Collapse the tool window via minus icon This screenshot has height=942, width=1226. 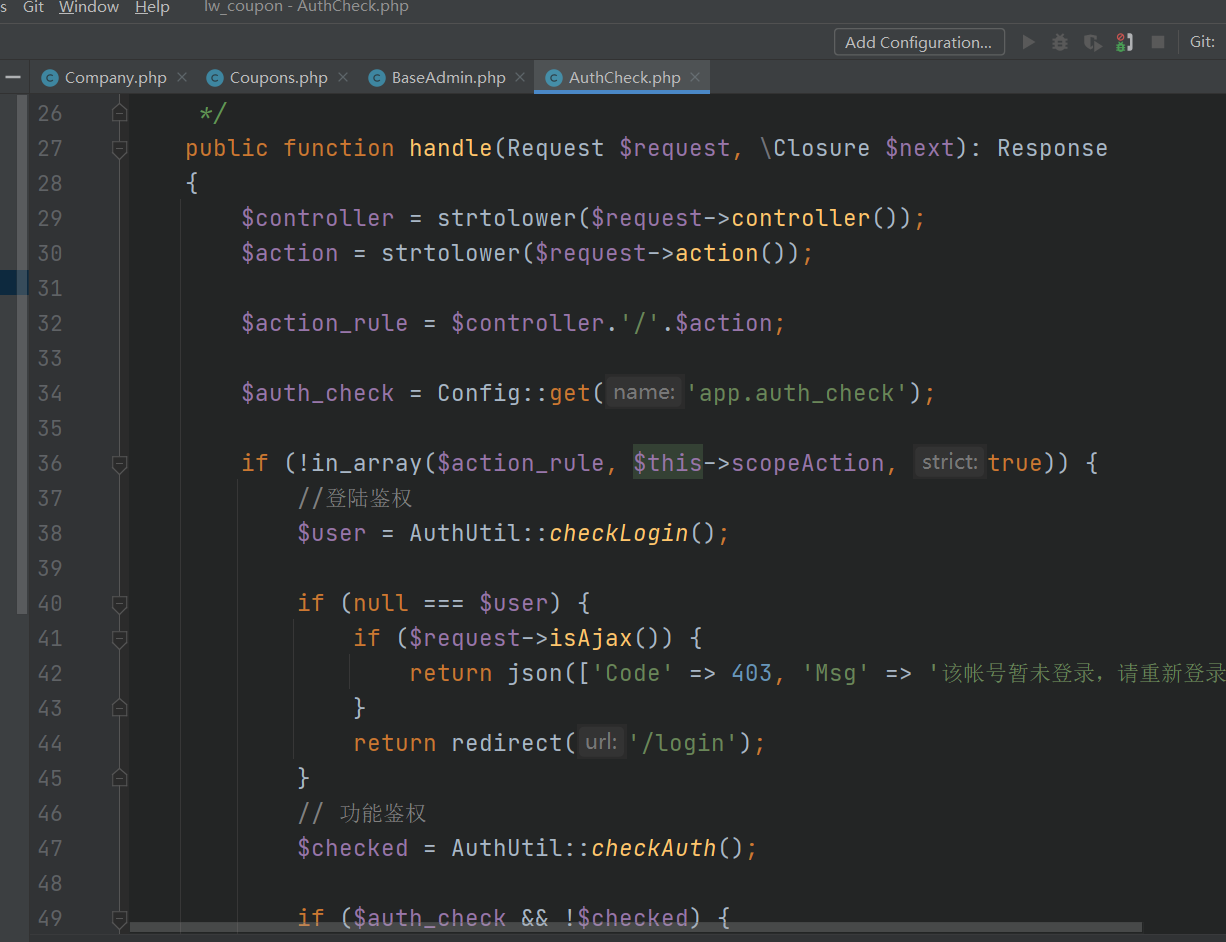pyautogui.click(x=12, y=76)
